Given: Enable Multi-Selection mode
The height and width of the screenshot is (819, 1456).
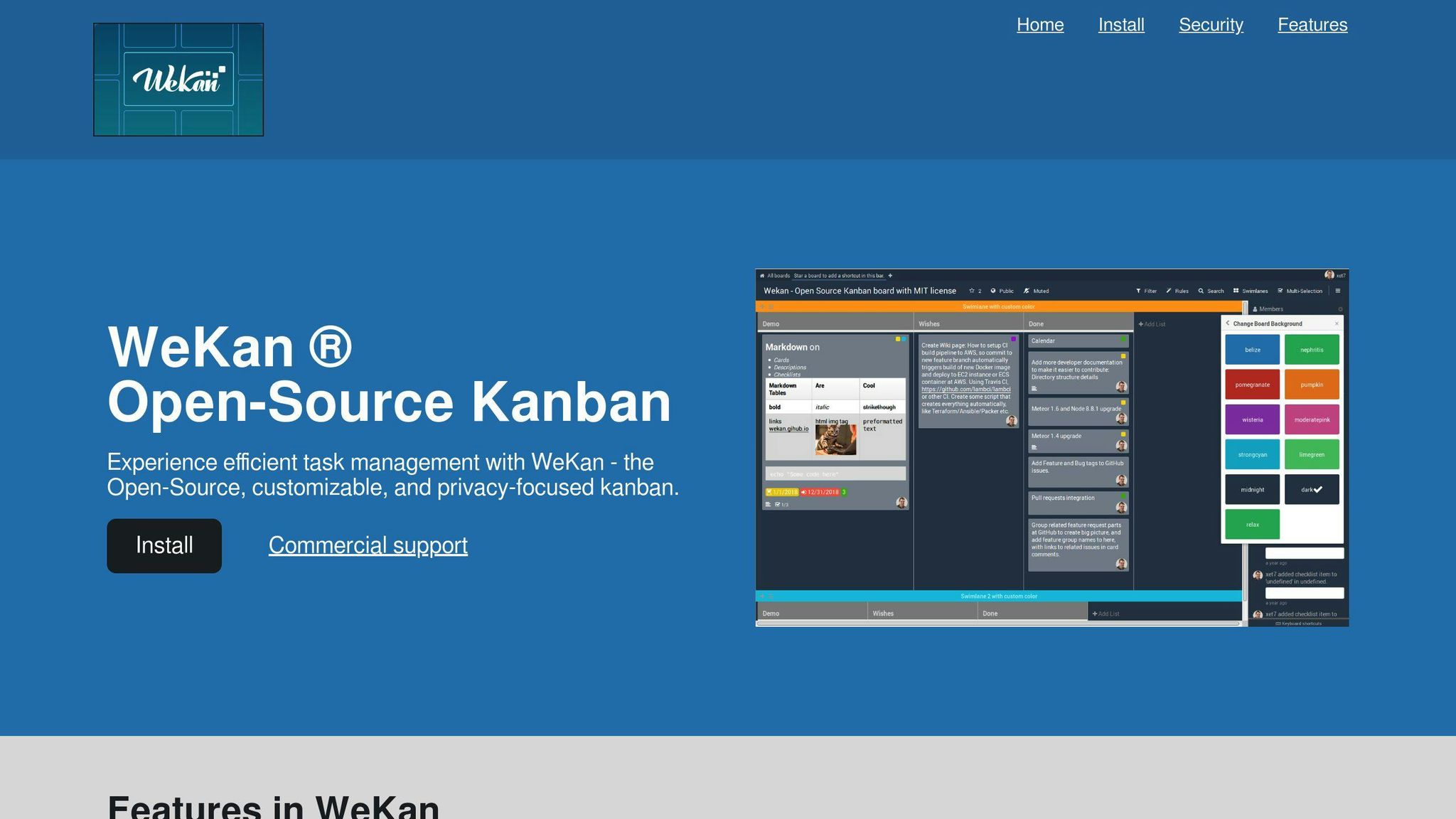Looking at the screenshot, I should coord(1280,291).
